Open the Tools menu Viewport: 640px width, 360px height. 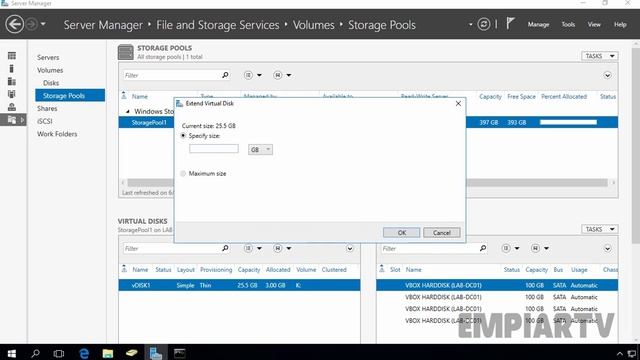[568, 24]
